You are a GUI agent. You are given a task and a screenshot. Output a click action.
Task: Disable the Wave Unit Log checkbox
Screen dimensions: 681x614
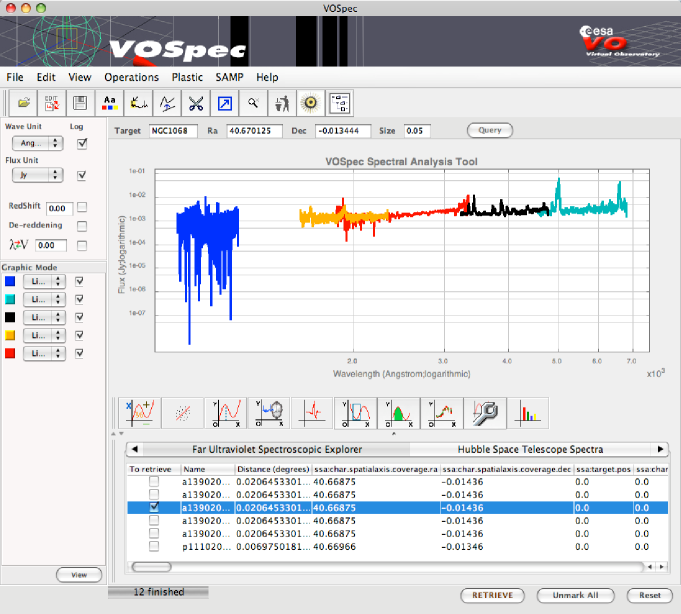click(82, 143)
